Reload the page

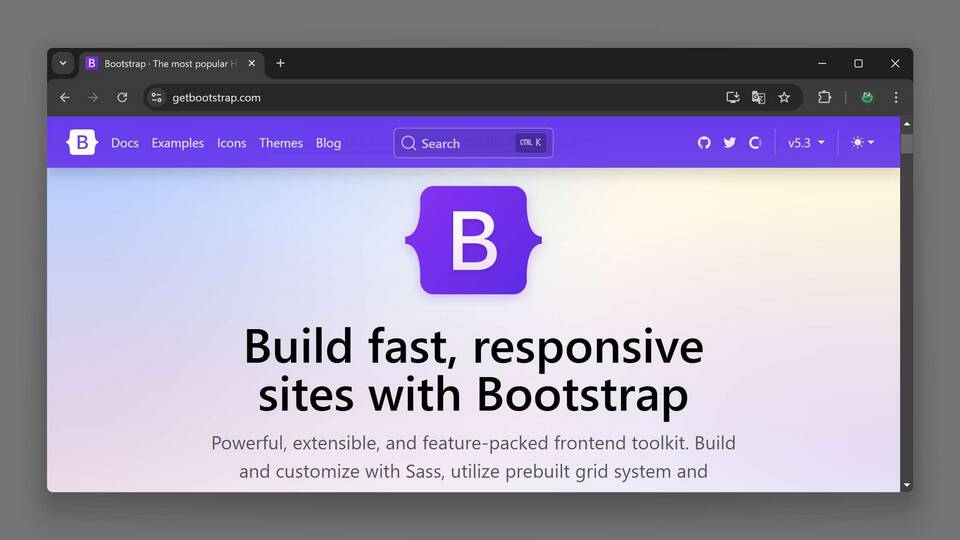click(x=122, y=97)
